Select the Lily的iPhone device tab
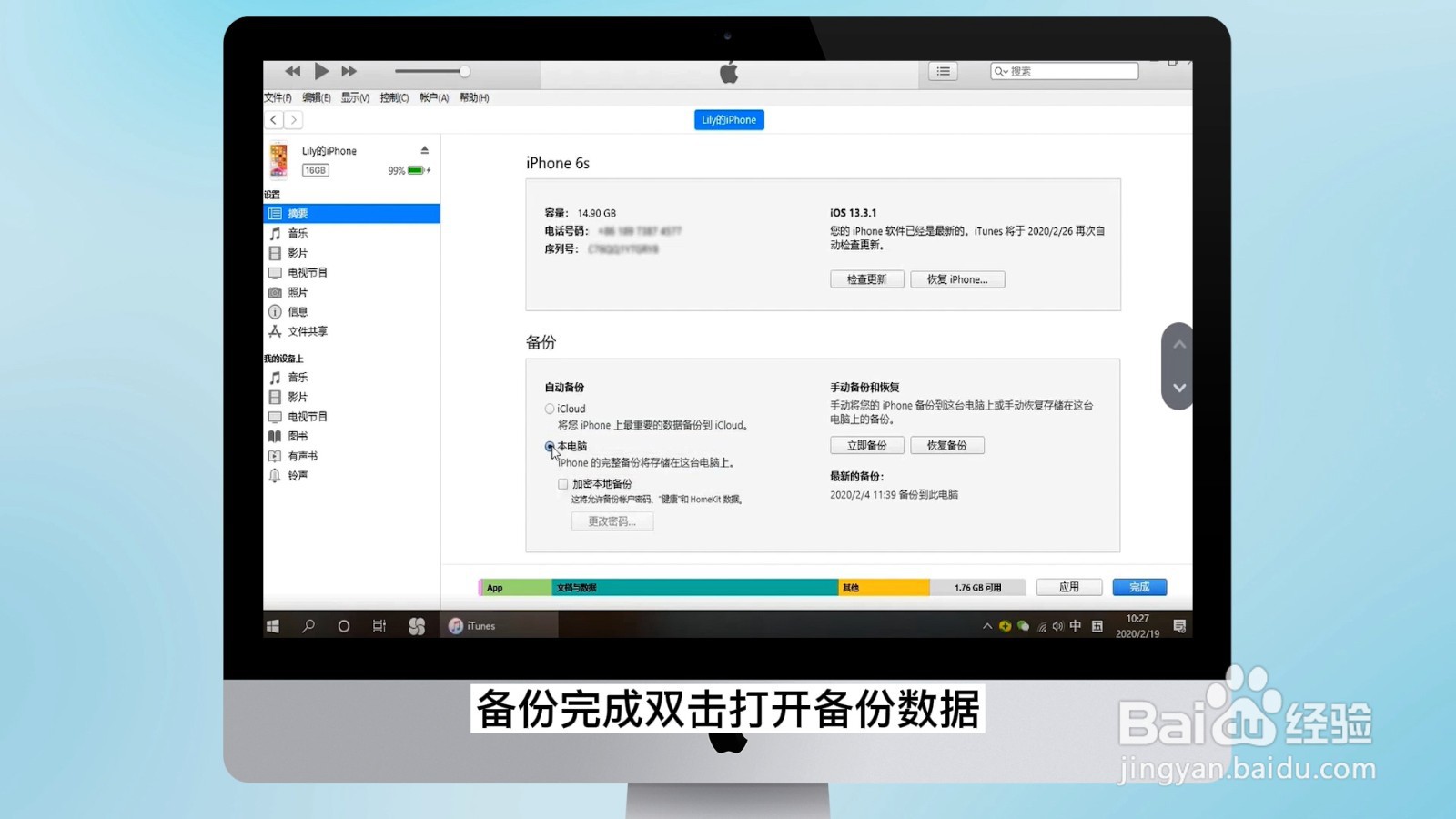This screenshot has height=819, width=1456. click(729, 119)
